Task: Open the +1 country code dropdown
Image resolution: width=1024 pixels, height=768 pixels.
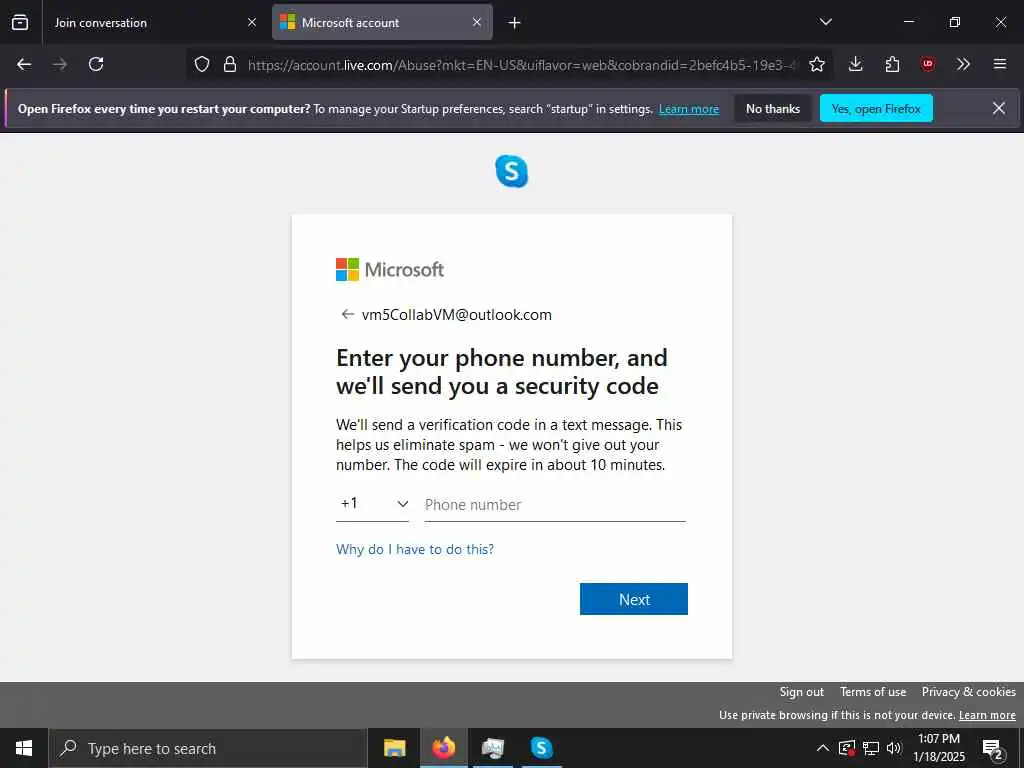Action: tap(372, 504)
